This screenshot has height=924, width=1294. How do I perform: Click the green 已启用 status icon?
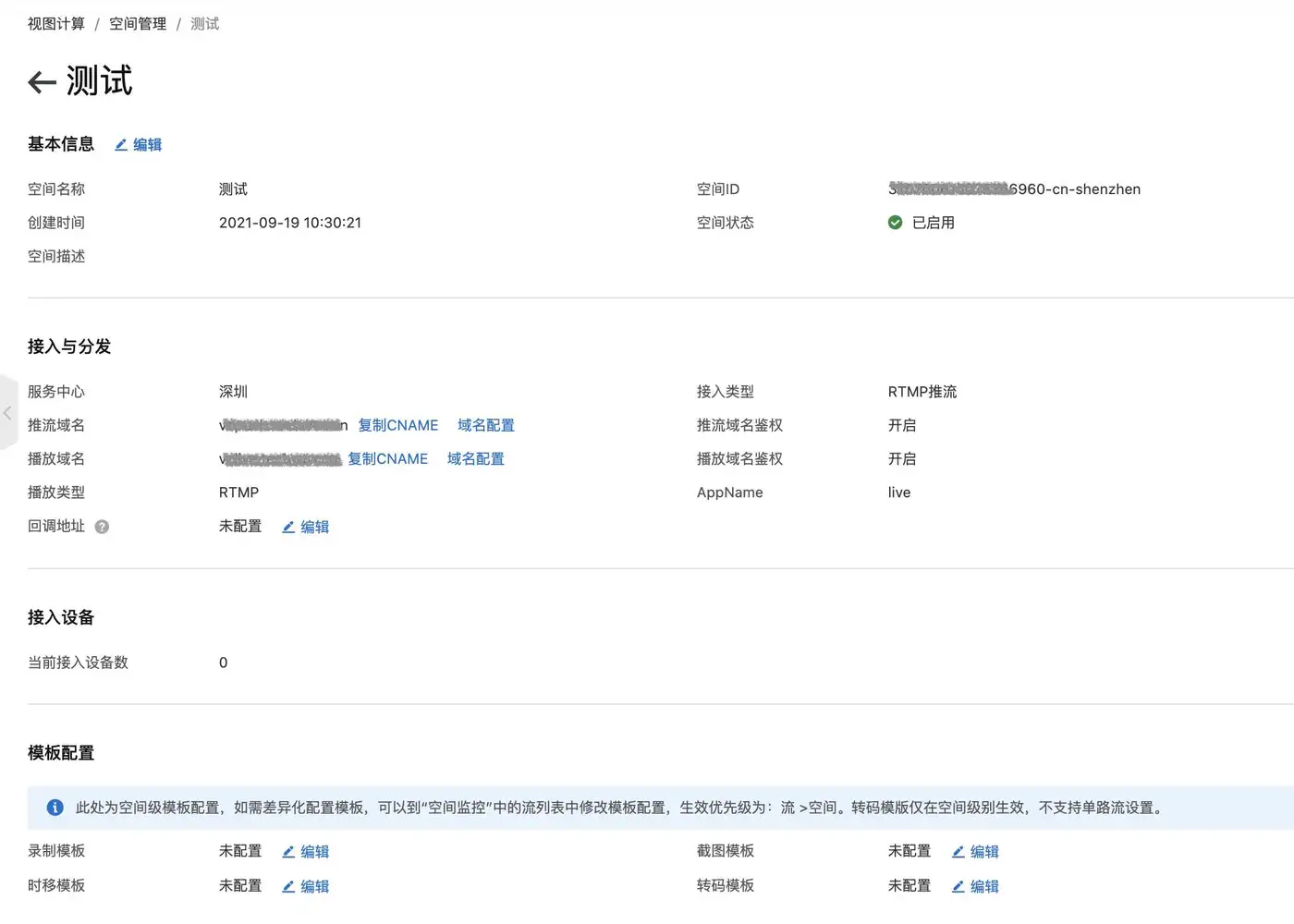click(895, 223)
